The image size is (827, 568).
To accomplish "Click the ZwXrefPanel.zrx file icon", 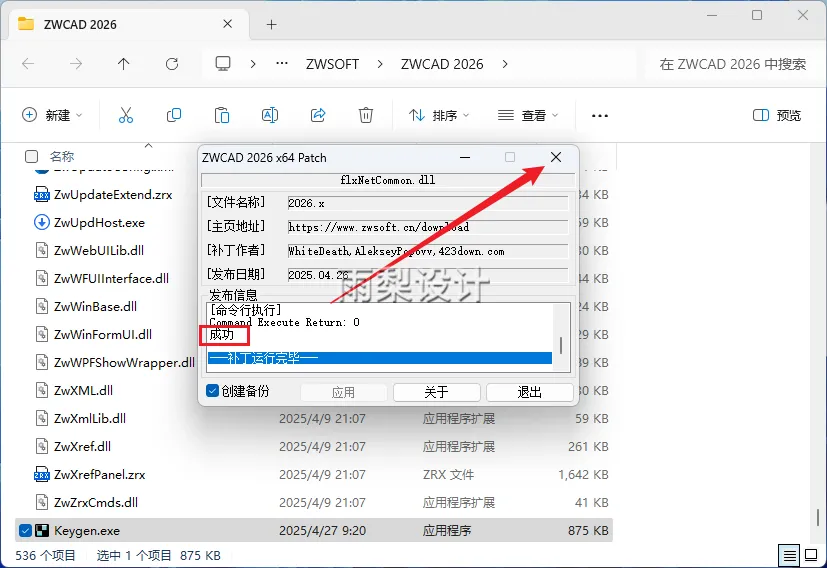I will pos(42,474).
